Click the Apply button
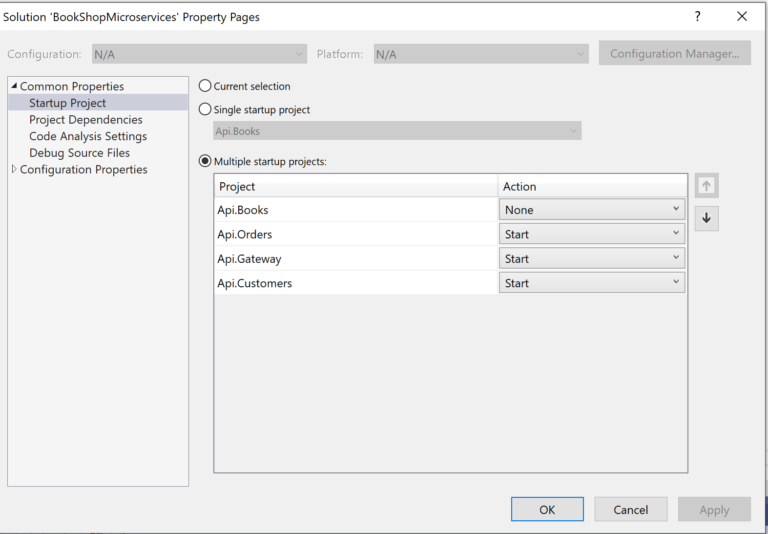Viewport: 768px width, 534px height. (714, 510)
